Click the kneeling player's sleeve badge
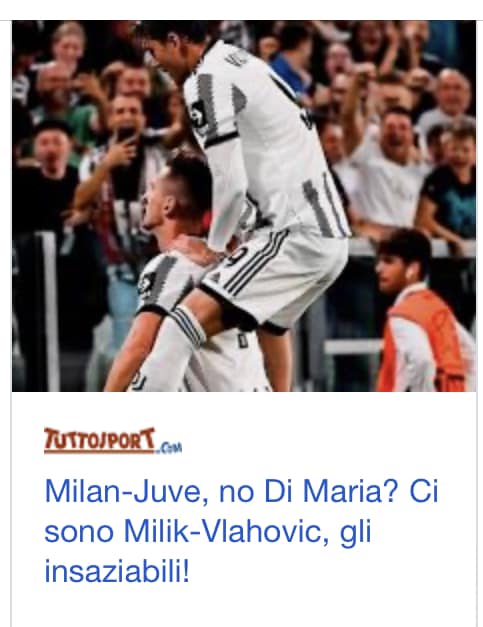483x627 pixels. tap(145, 286)
